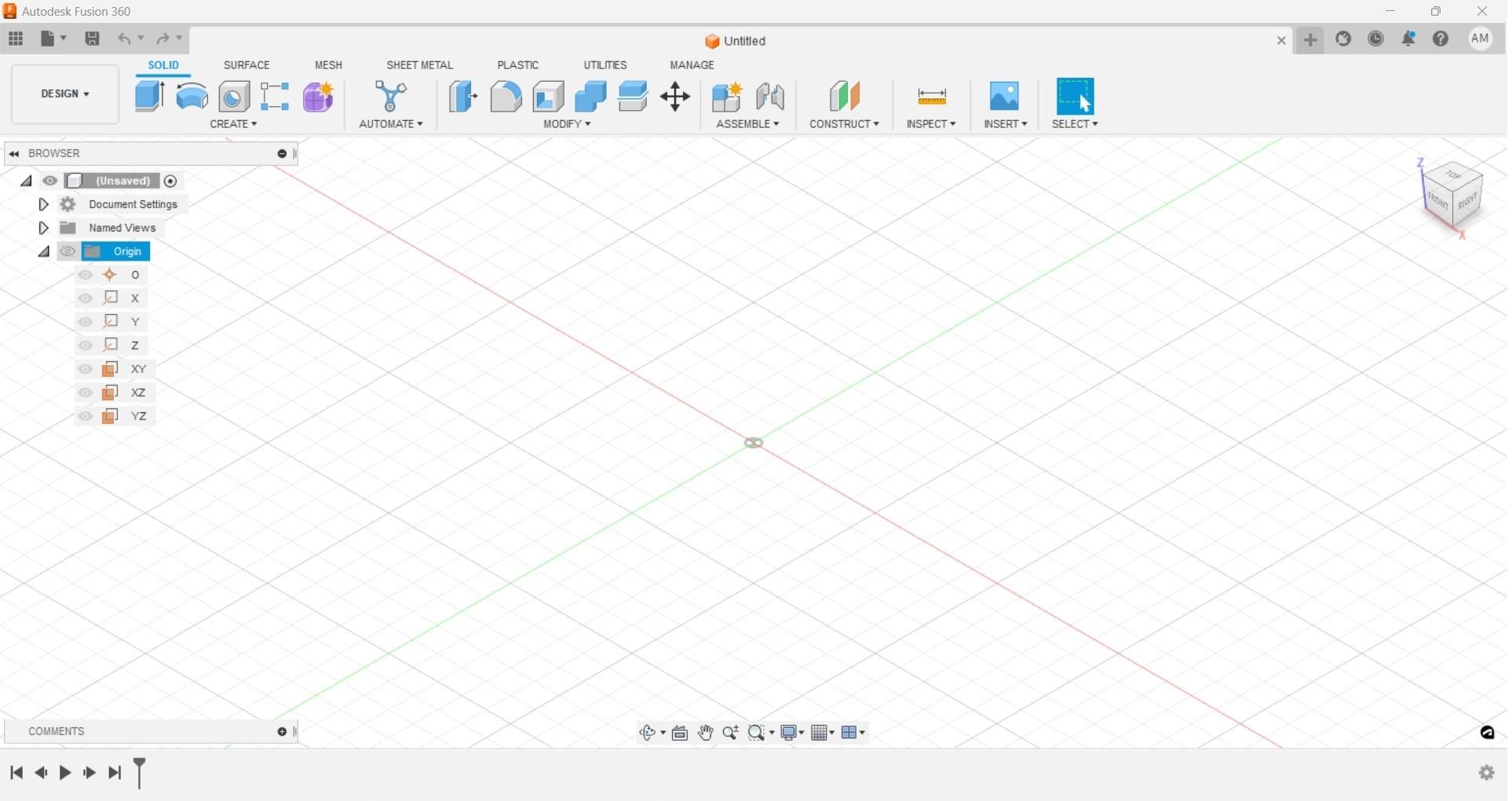
Task: Switch to the SHEET METAL tab
Action: (421, 65)
